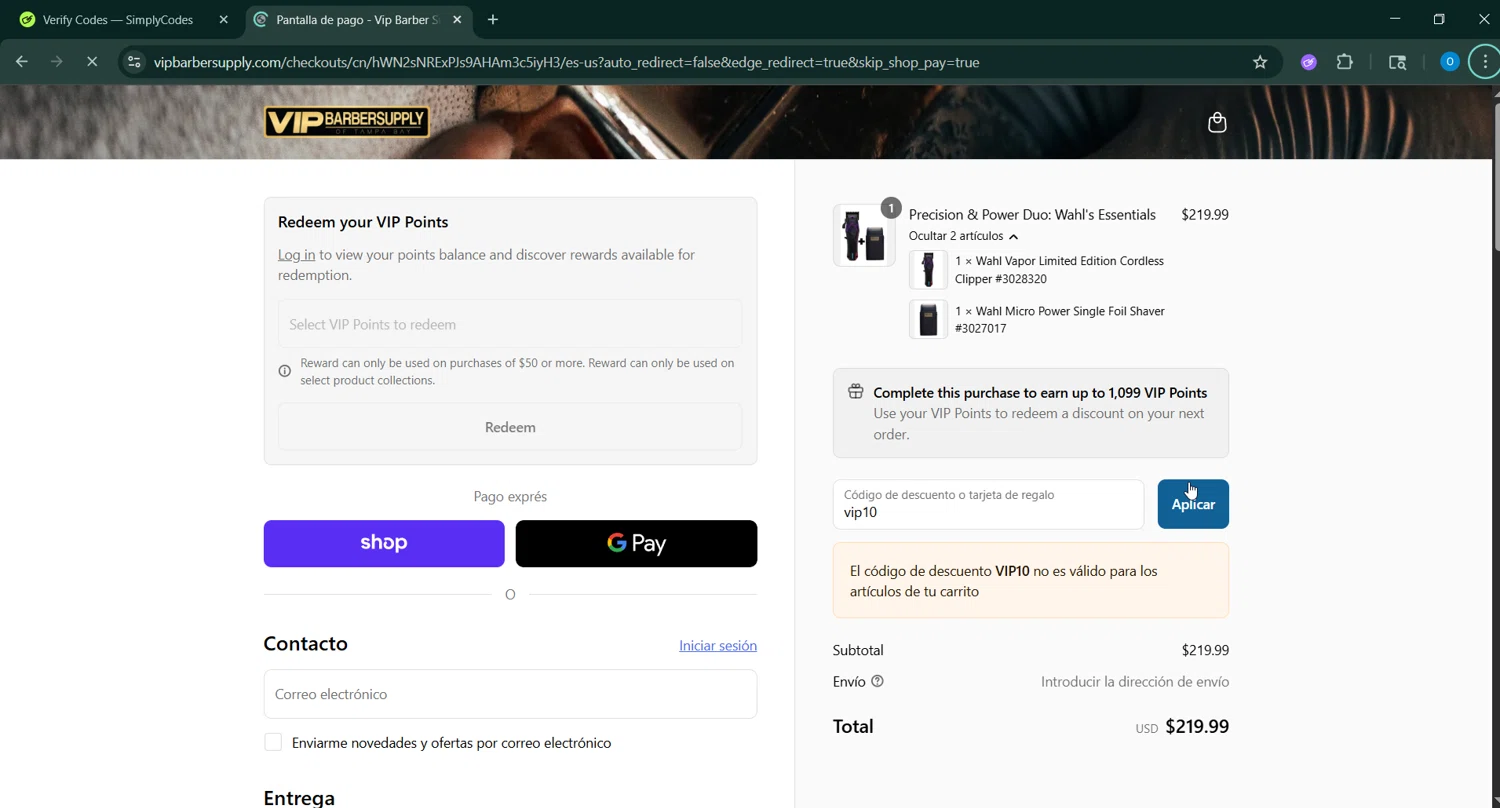Image resolution: width=1500 pixels, height=808 pixels.
Task: Click the VIP Barber Supply logo
Action: [x=347, y=122]
